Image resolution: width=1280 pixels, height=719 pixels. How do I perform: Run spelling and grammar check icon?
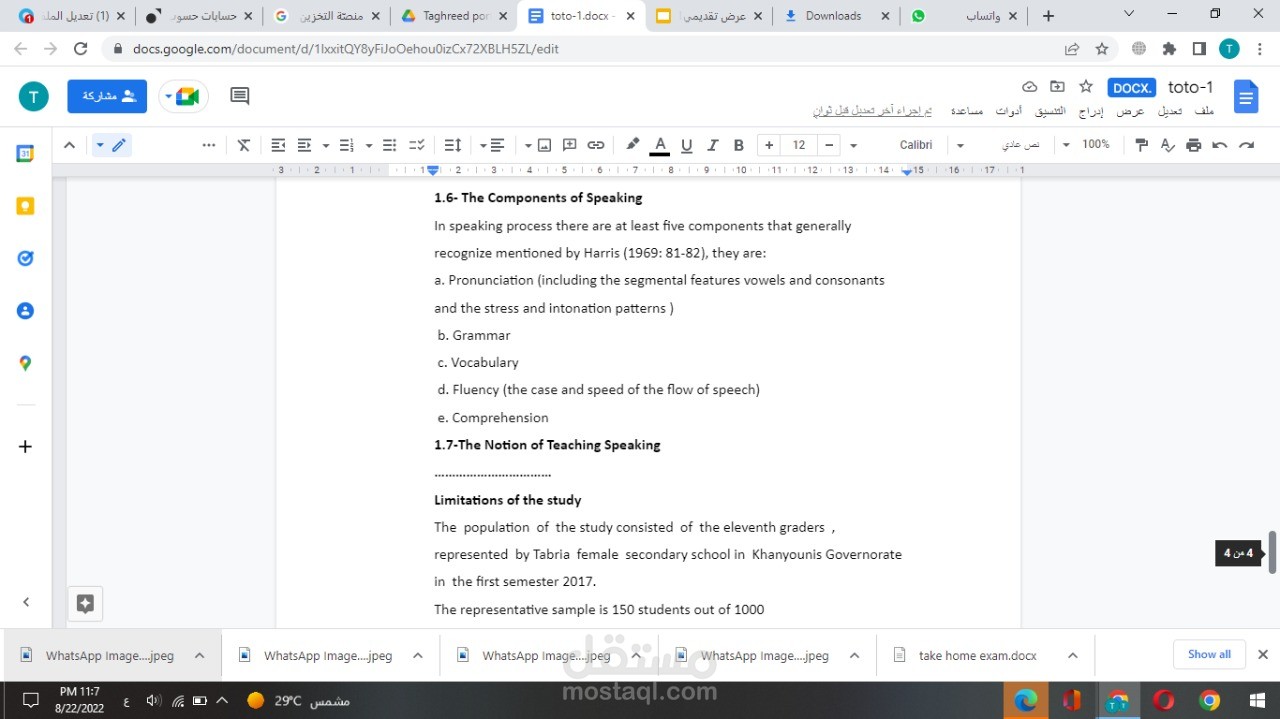[x=1167, y=145]
